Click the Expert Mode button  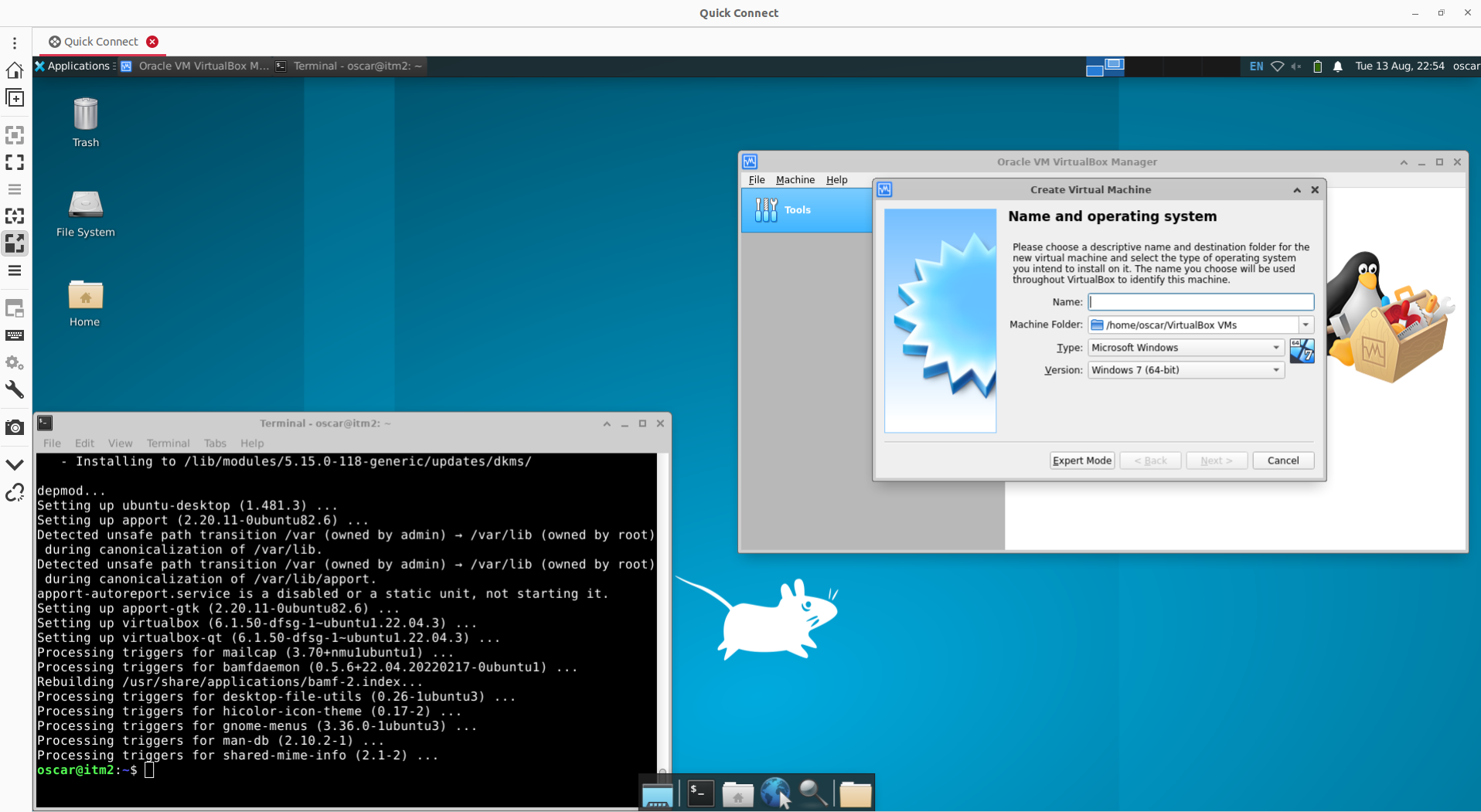click(x=1081, y=460)
